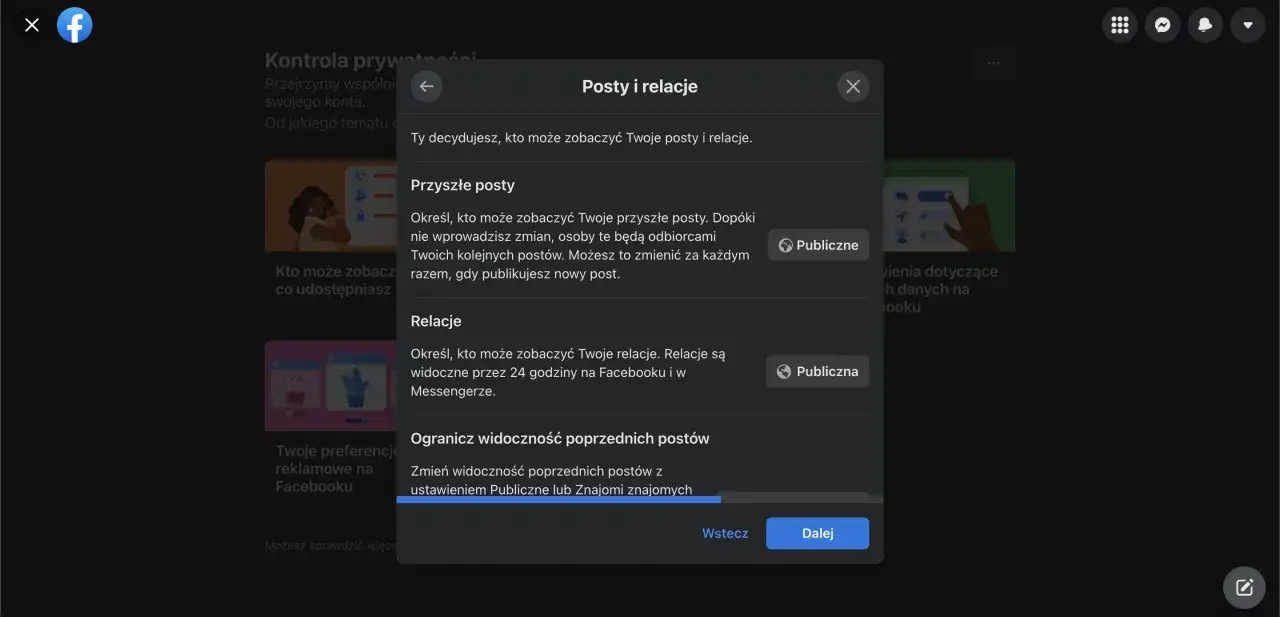Click the blue progress bar of the checkup
Viewport: 1280px width, 617px height.
click(x=558, y=497)
